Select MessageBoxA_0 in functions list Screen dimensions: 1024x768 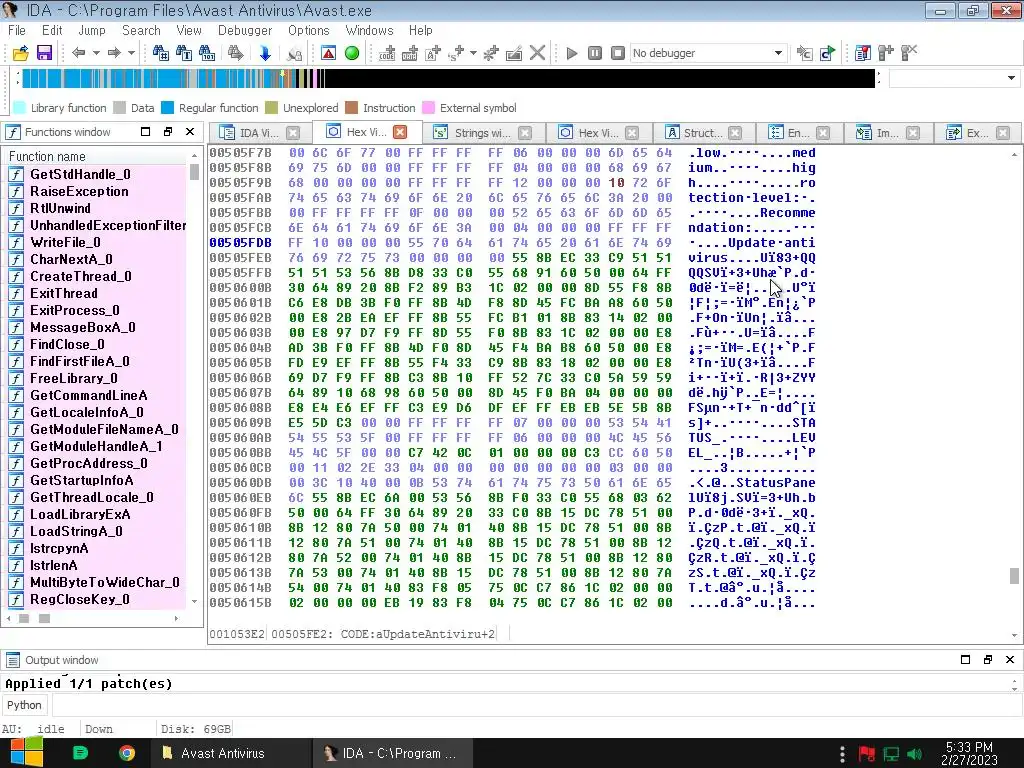[x=82, y=327]
